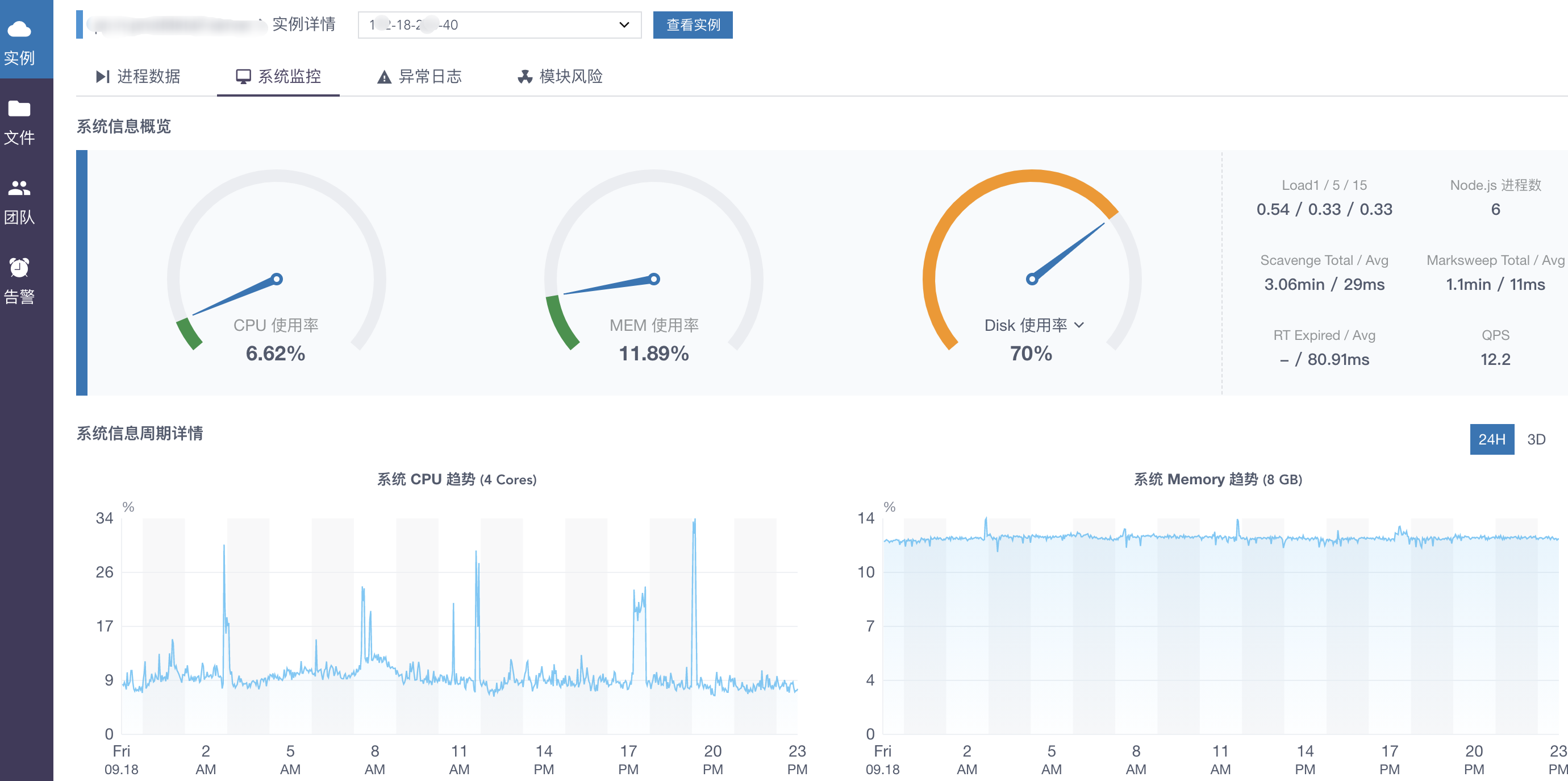Image resolution: width=1568 pixels, height=781 pixels.
Task: Click the cloud 实例 sidebar icon
Action: [19, 28]
